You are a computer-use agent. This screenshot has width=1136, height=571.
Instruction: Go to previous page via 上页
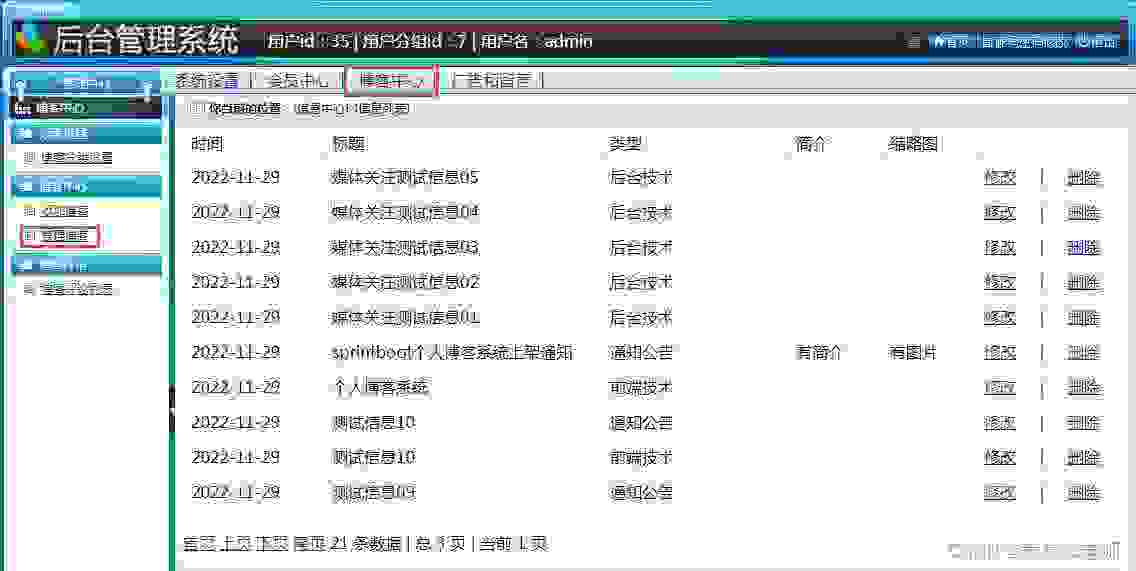pos(237,543)
